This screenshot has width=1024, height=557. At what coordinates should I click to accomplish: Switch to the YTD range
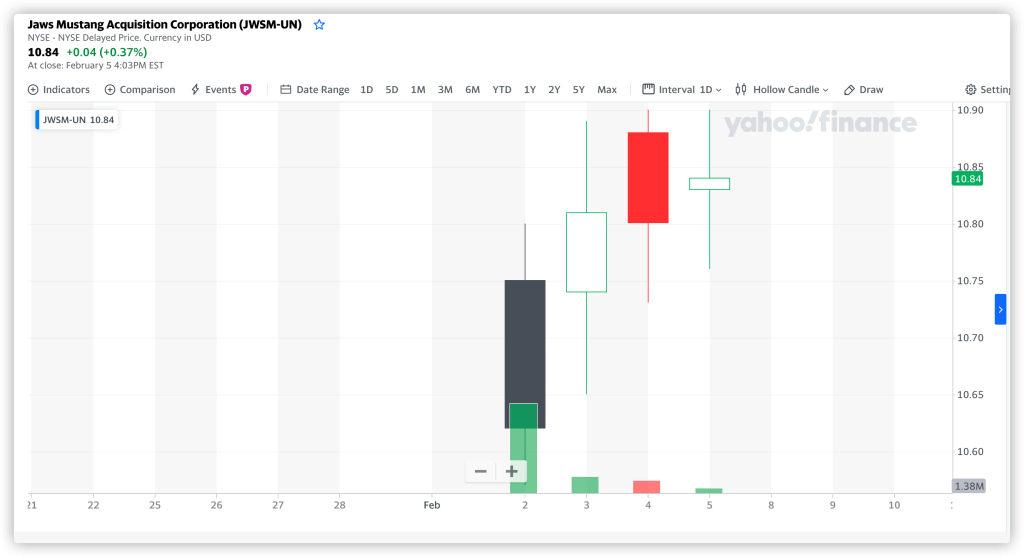pyautogui.click(x=502, y=90)
